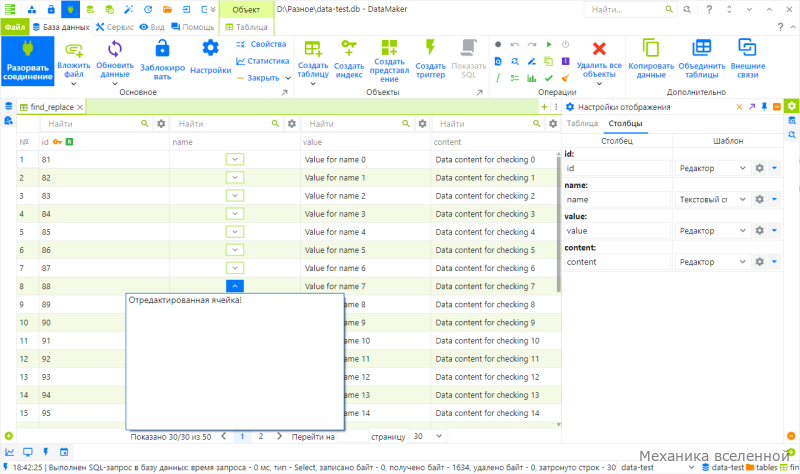Click the primary key icon next to id
This screenshot has height=474, width=800.
[x=57, y=142]
